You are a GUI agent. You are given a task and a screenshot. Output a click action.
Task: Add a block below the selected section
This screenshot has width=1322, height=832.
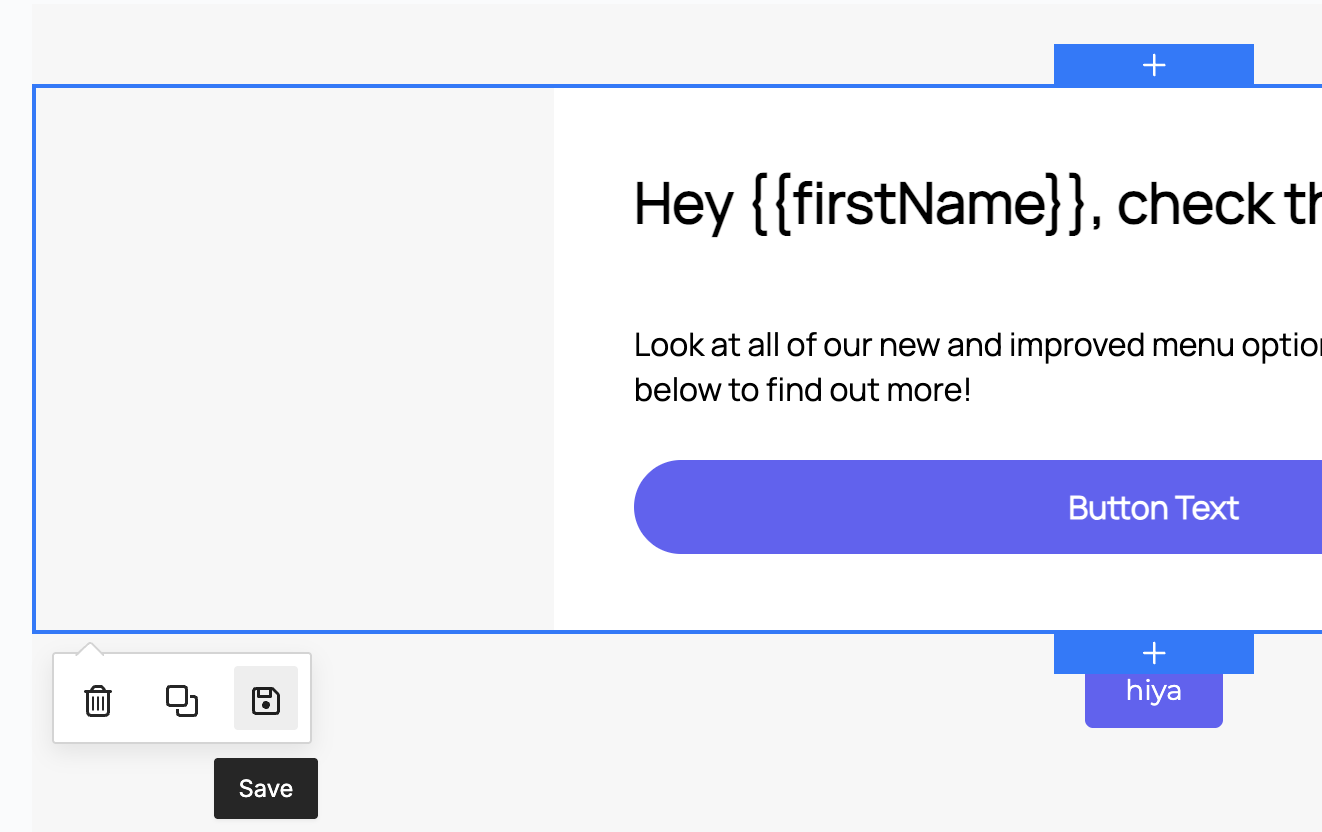[x=1154, y=653]
